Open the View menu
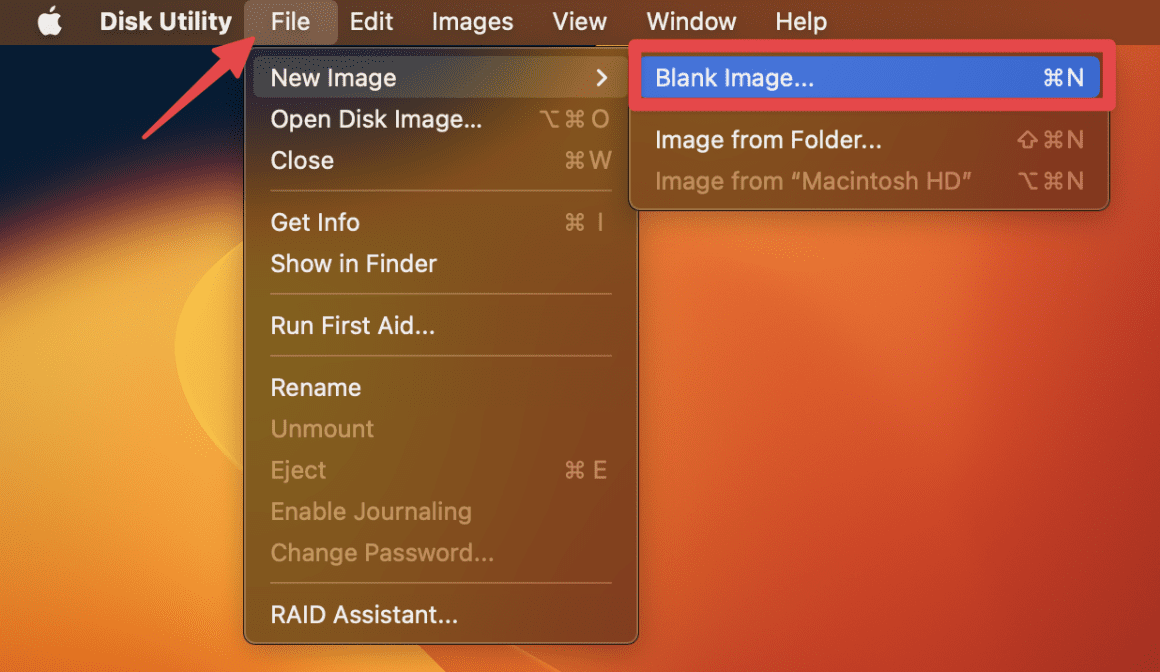The width and height of the screenshot is (1160, 672). click(x=579, y=21)
